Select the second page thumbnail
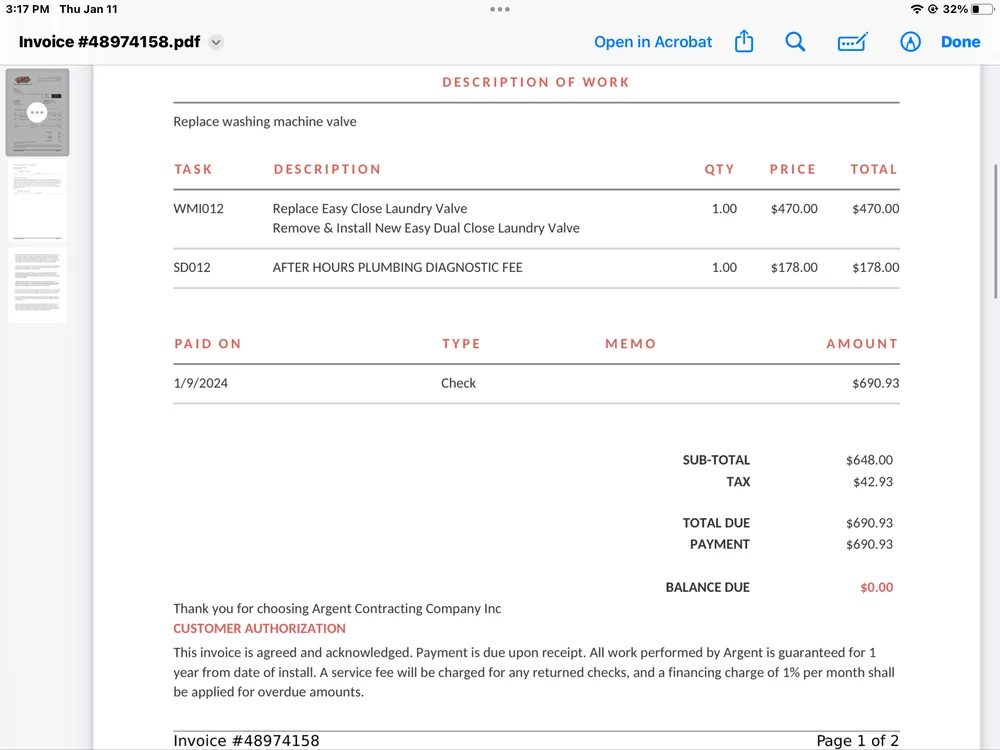This screenshot has height=750, width=1000. (x=37, y=200)
